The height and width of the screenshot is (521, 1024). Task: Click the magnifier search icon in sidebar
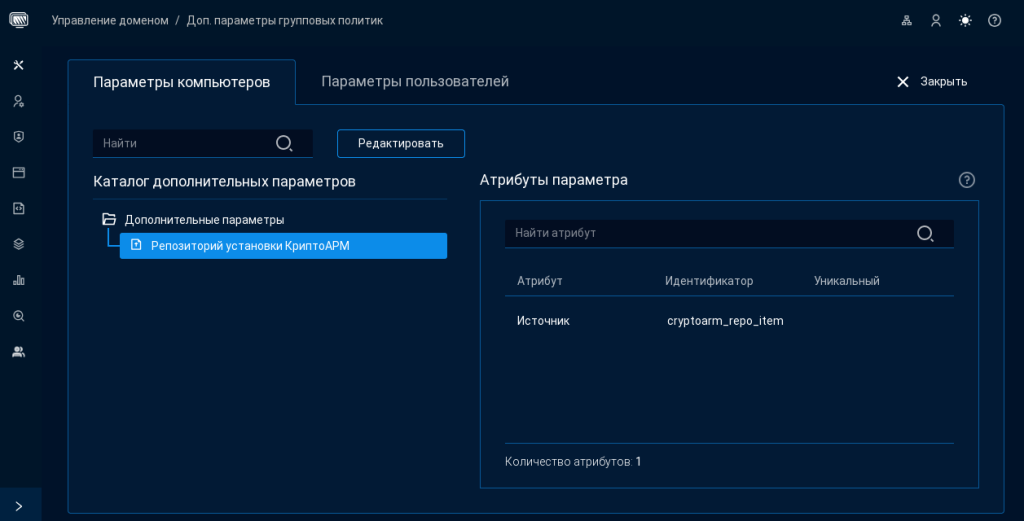[x=18, y=316]
